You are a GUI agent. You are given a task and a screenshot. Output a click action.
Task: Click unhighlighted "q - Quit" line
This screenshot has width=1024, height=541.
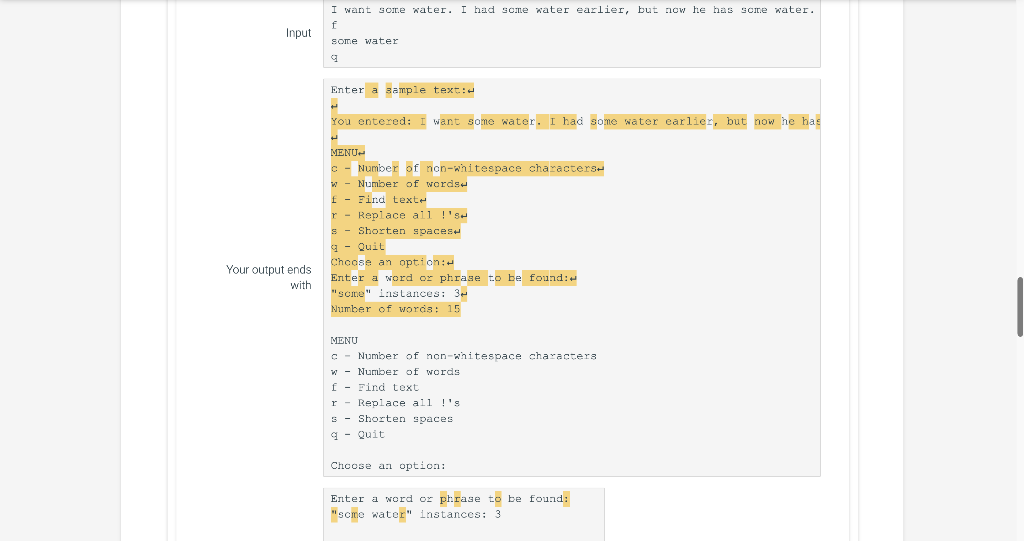coord(358,435)
